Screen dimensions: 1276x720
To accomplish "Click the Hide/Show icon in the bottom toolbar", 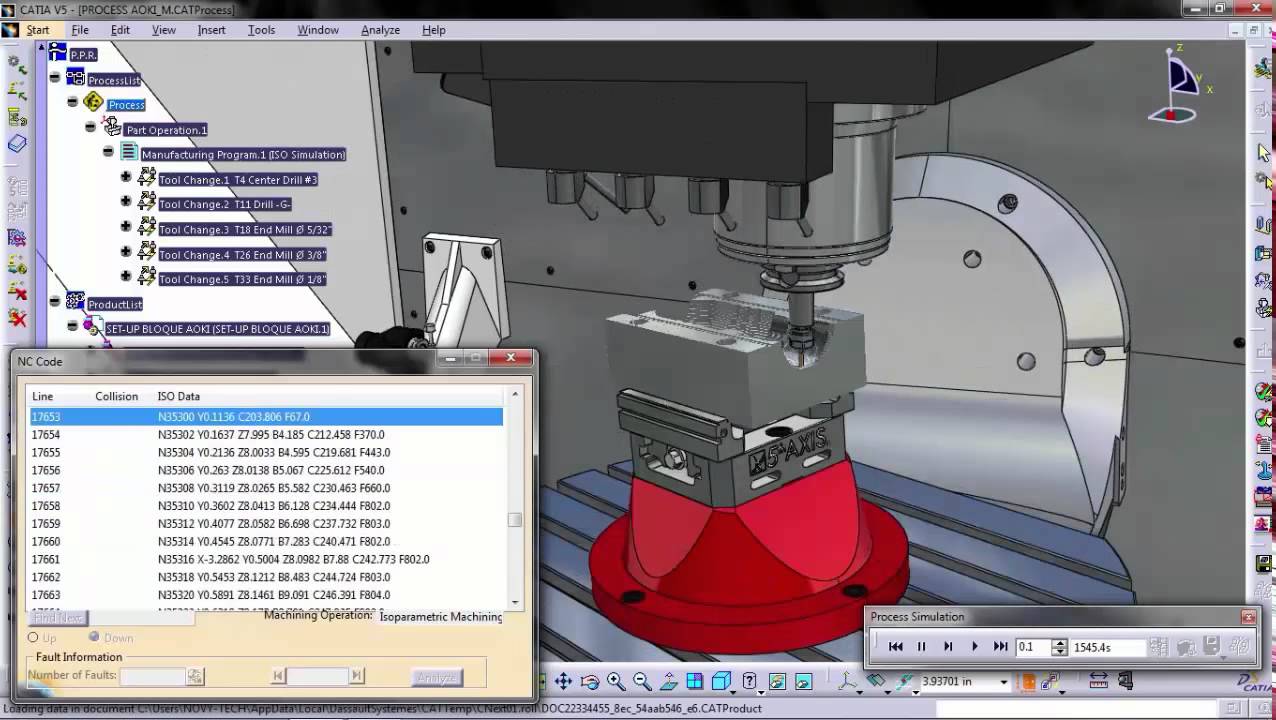I will click(776, 682).
